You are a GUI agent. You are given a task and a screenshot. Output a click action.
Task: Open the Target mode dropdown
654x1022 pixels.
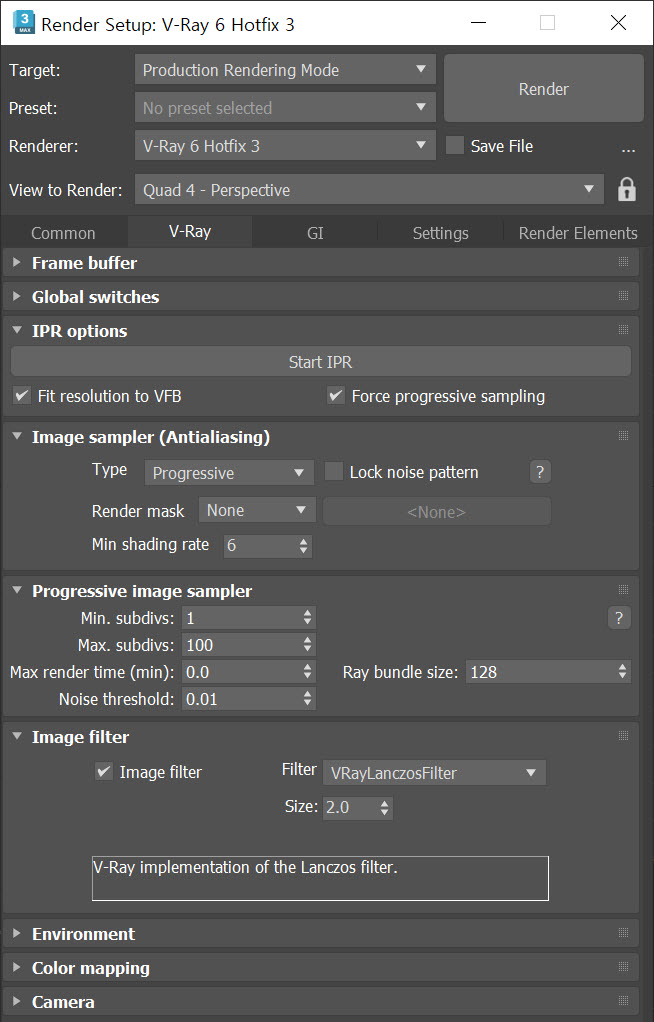pyautogui.click(x=285, y=70)
